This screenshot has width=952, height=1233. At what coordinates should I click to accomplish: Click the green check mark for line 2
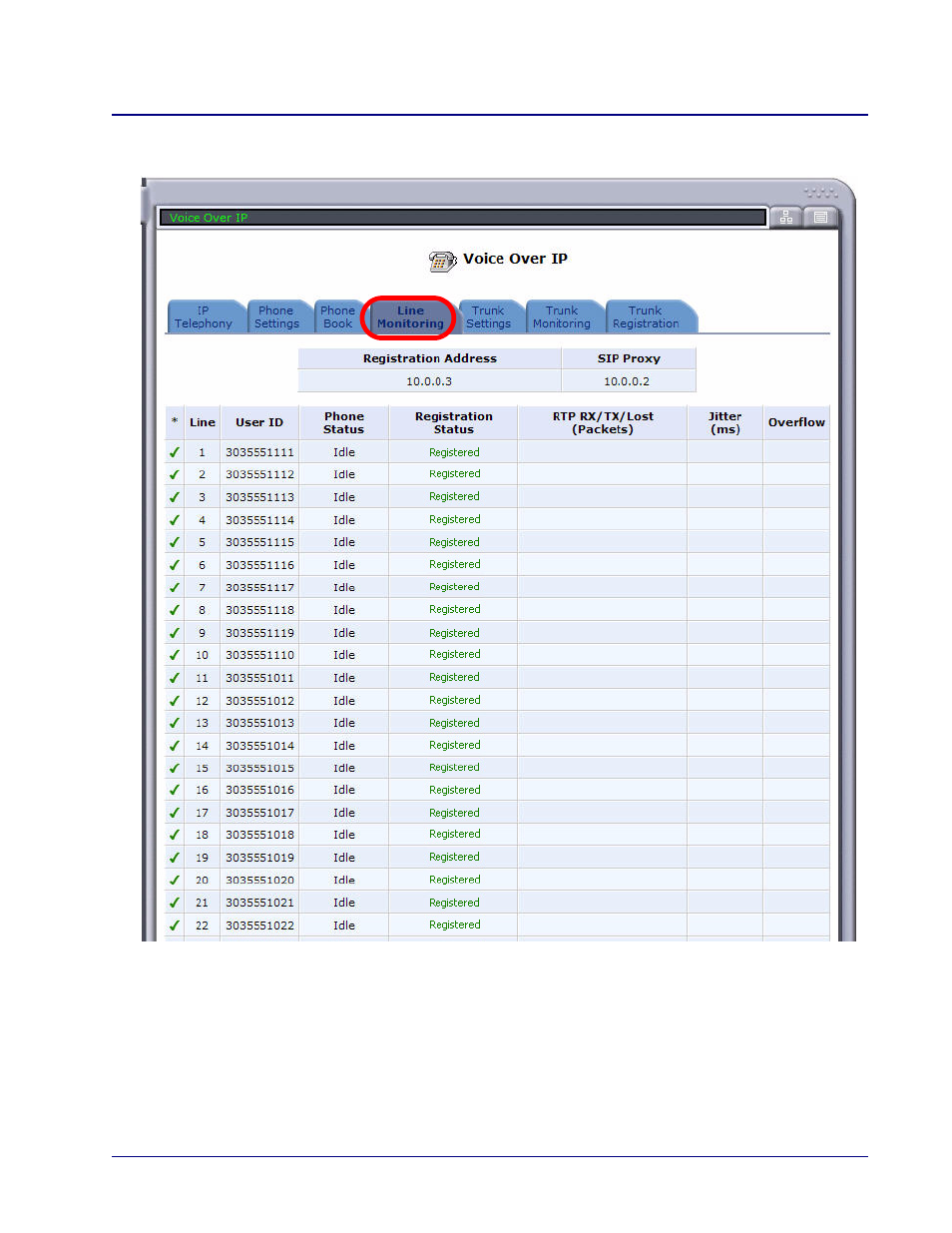[x=175, y=474]
